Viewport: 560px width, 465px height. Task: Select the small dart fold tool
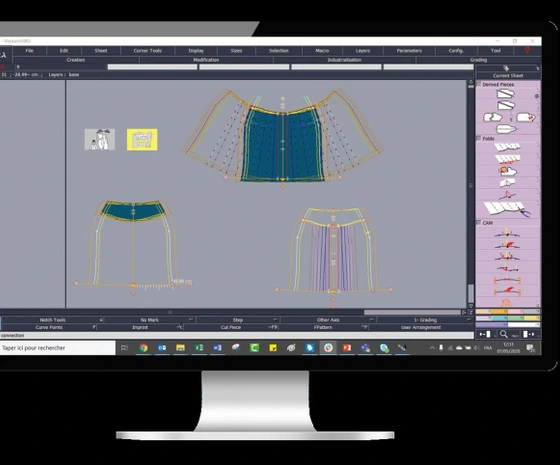[507, 183]
